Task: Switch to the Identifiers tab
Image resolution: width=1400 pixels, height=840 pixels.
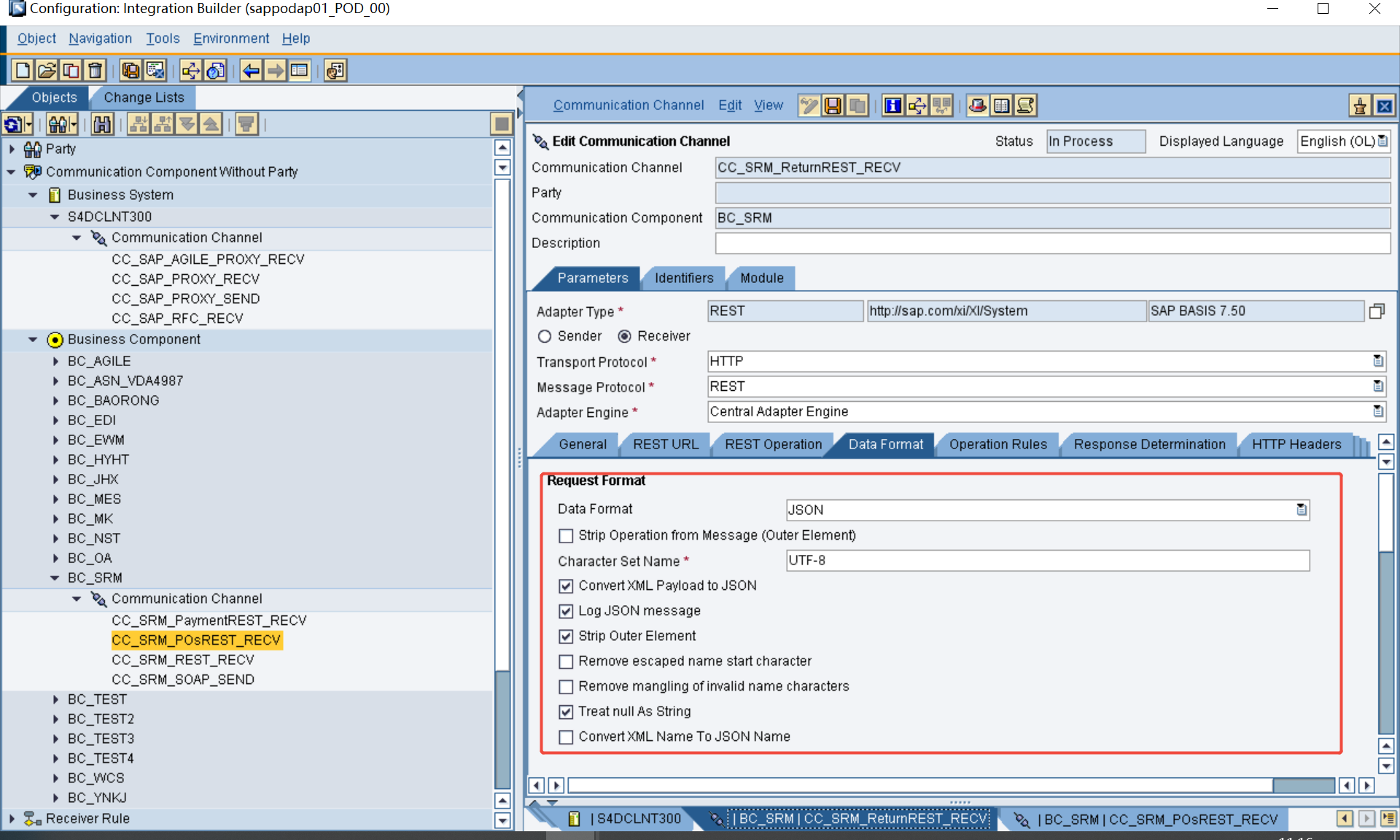Action: pos(683,278)
